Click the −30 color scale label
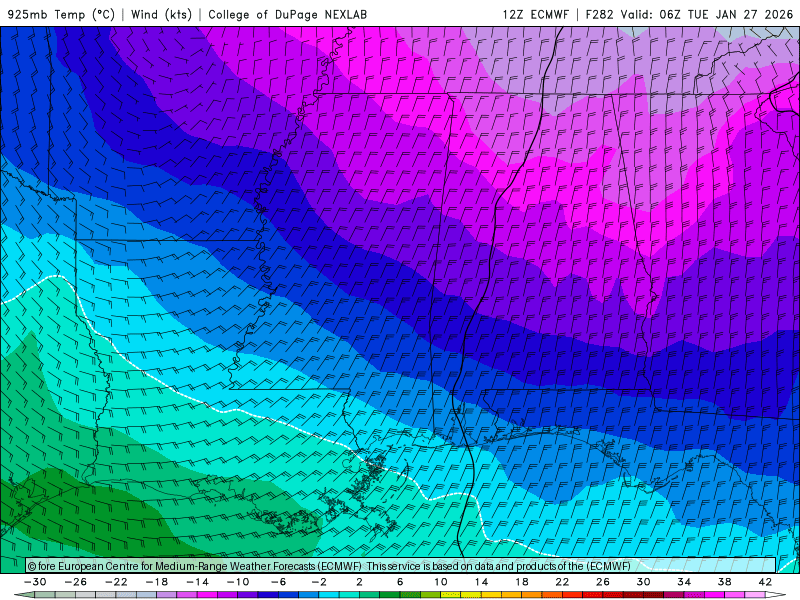 (35, 582)
